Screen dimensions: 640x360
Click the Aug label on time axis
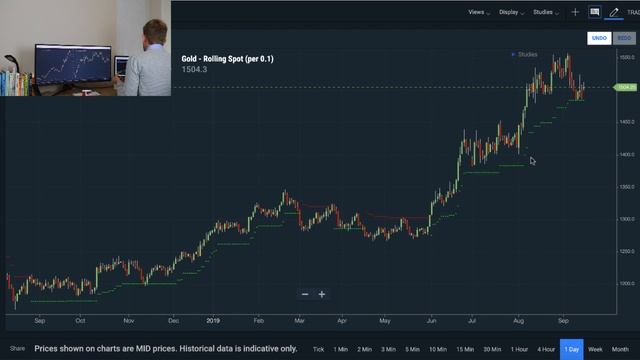(518, 321)
